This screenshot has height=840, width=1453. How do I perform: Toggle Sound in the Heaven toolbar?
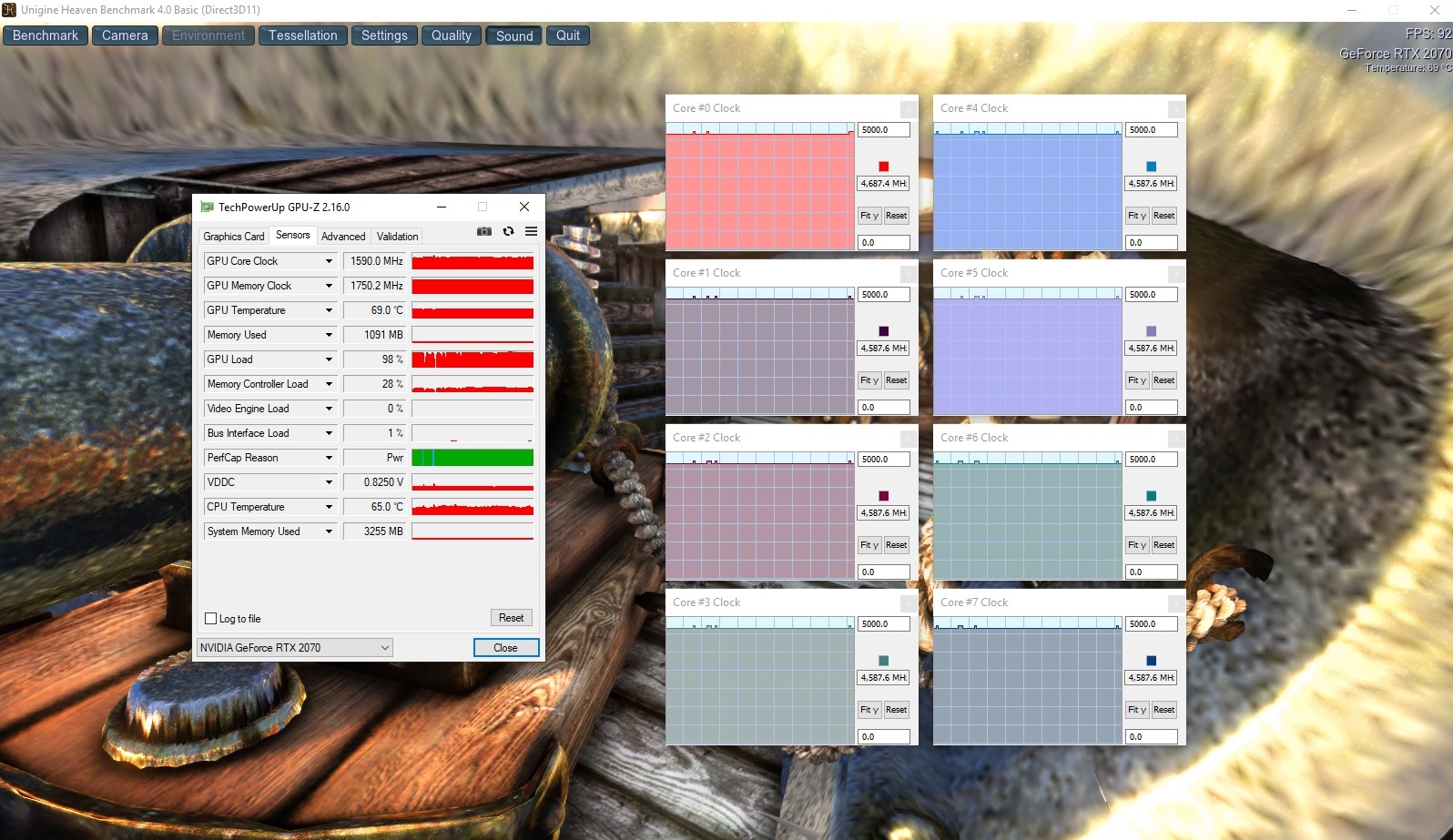click(514, 35)
